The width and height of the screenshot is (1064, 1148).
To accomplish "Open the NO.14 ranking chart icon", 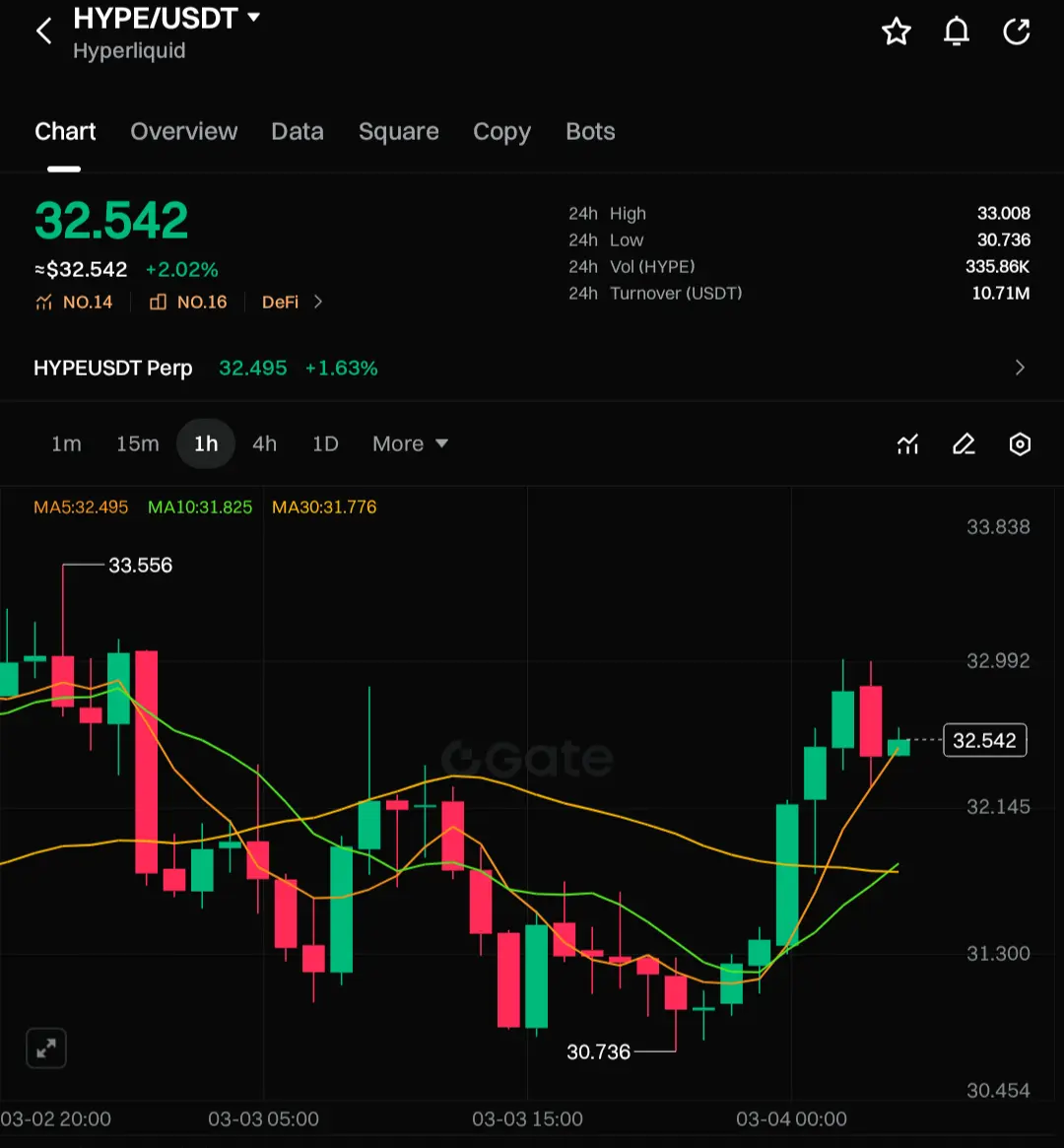I will [44, 303].
